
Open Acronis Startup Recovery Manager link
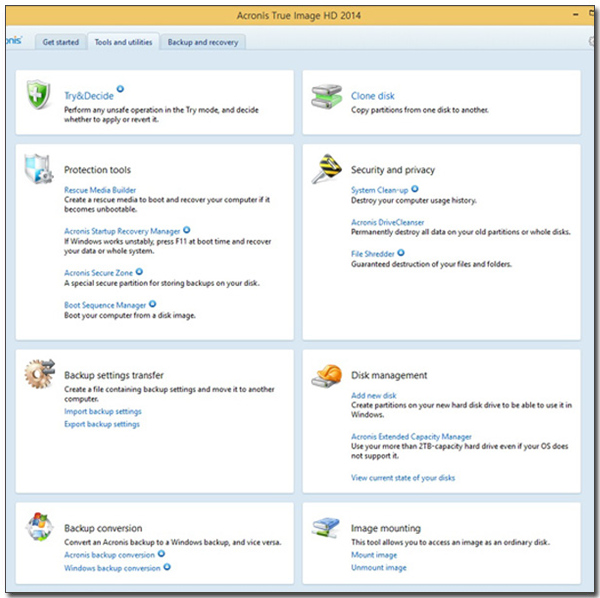point(122,231)
